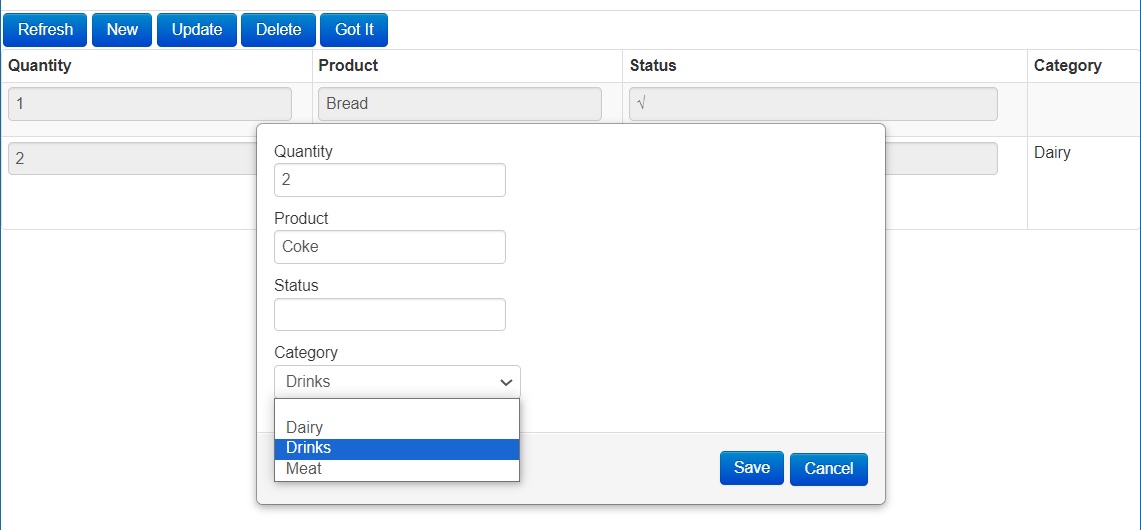1141x530 pixels.
Task: Click the empty Status input field
Action: pos(389,314)
